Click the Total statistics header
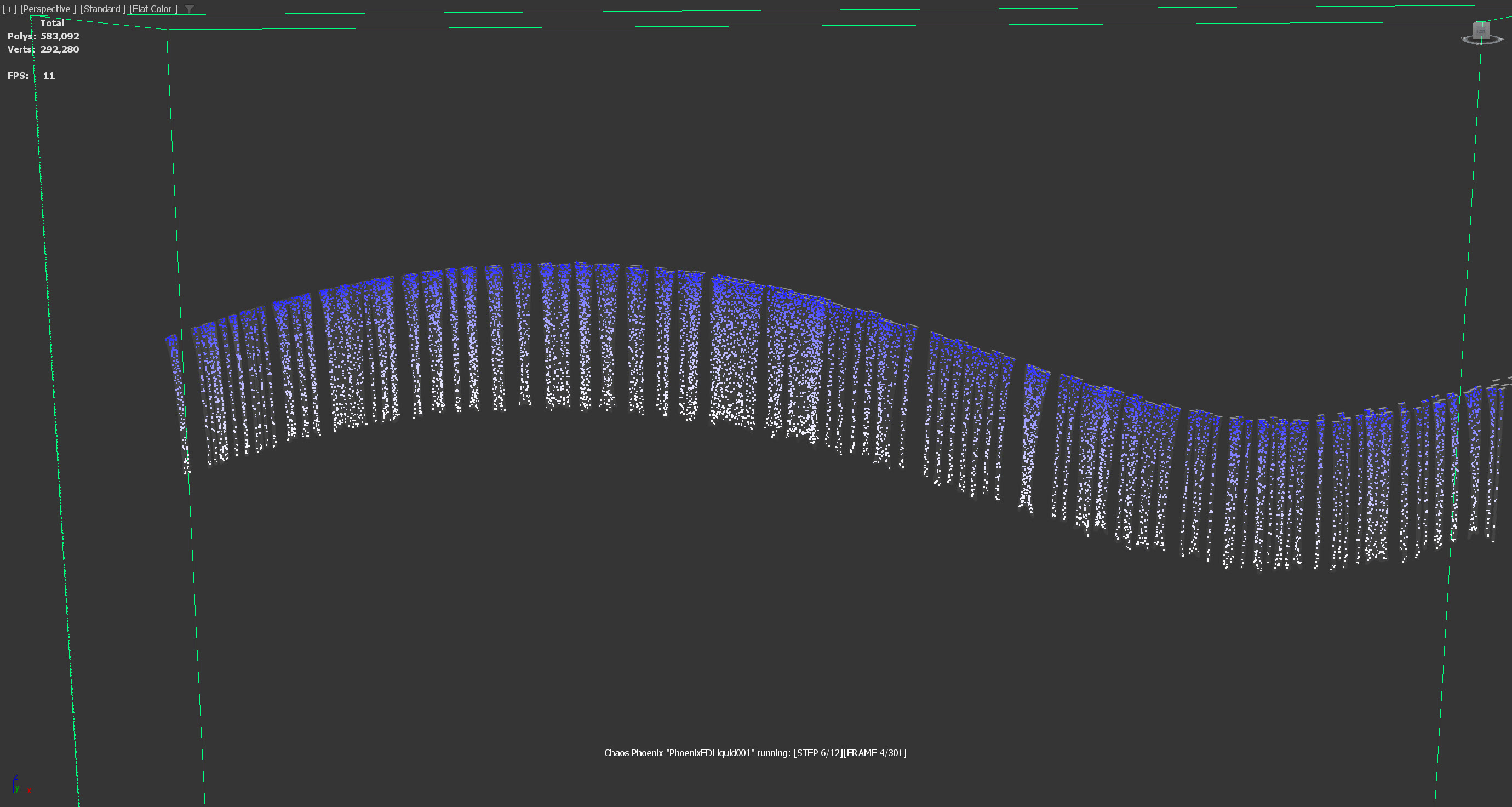The height and width of the screenshot is (807, 1512). click(51, 23)
